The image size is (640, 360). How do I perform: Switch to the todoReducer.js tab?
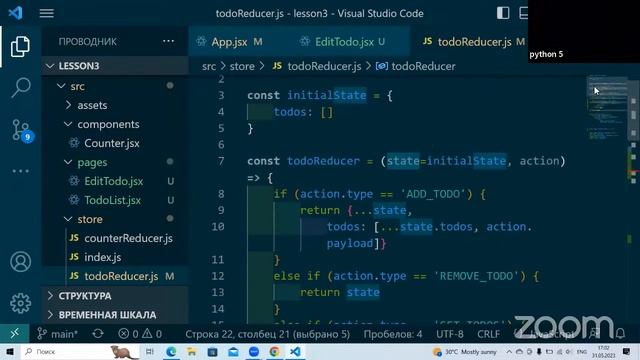pyautogui.click(x=474, y=42)
